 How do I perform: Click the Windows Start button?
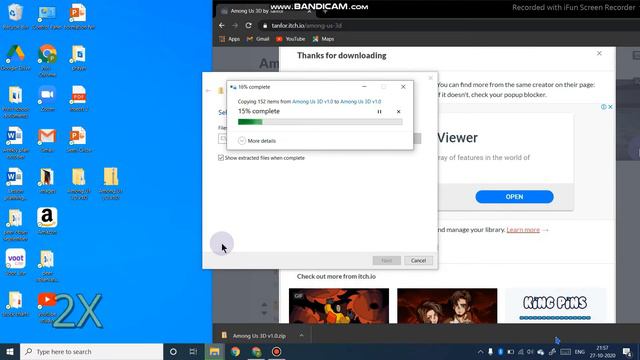(x=10, y=351)
